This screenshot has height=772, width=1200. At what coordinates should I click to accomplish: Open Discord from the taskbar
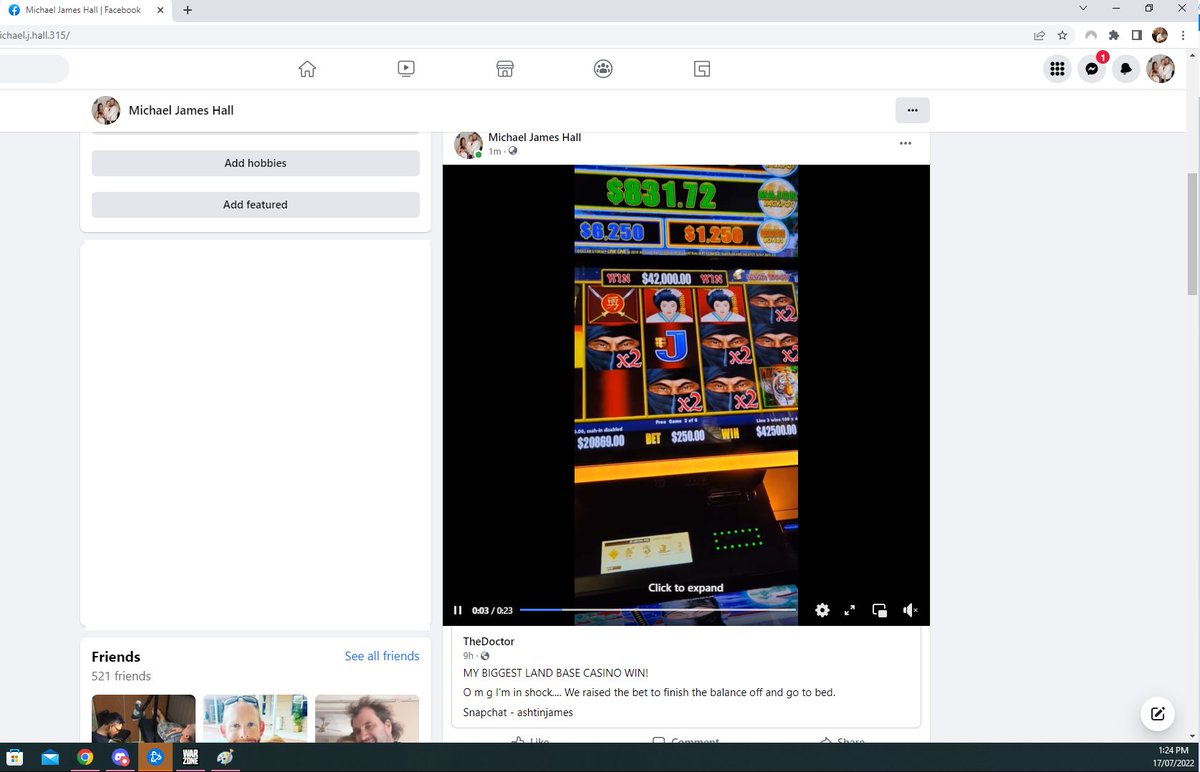[120, 757]
